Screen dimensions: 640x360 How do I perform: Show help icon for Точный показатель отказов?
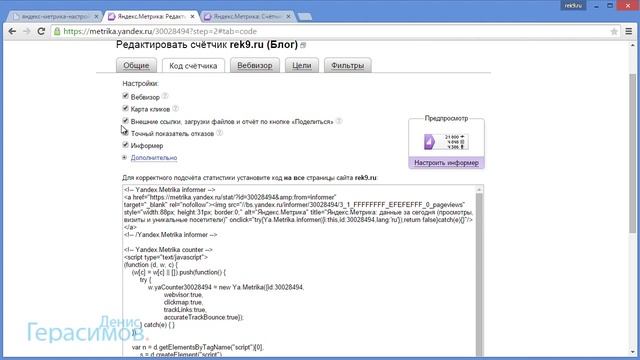coord(219,133)
